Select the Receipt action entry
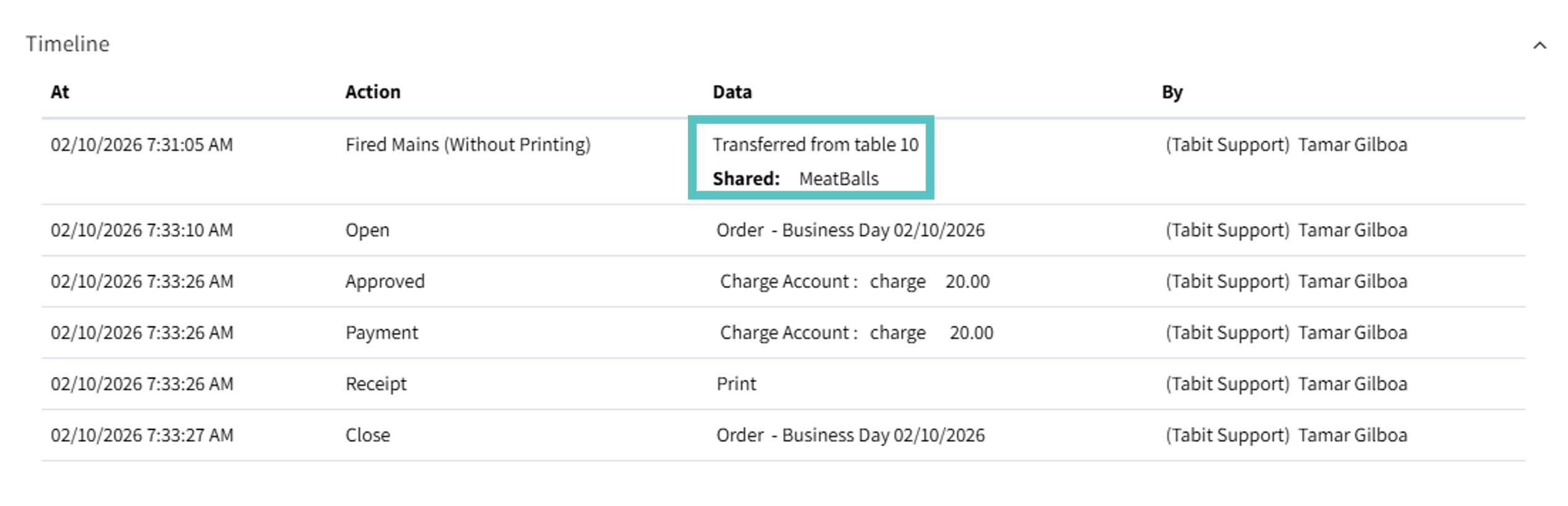The height and width of the screenshot is (506, 1568). pos(376,384)
